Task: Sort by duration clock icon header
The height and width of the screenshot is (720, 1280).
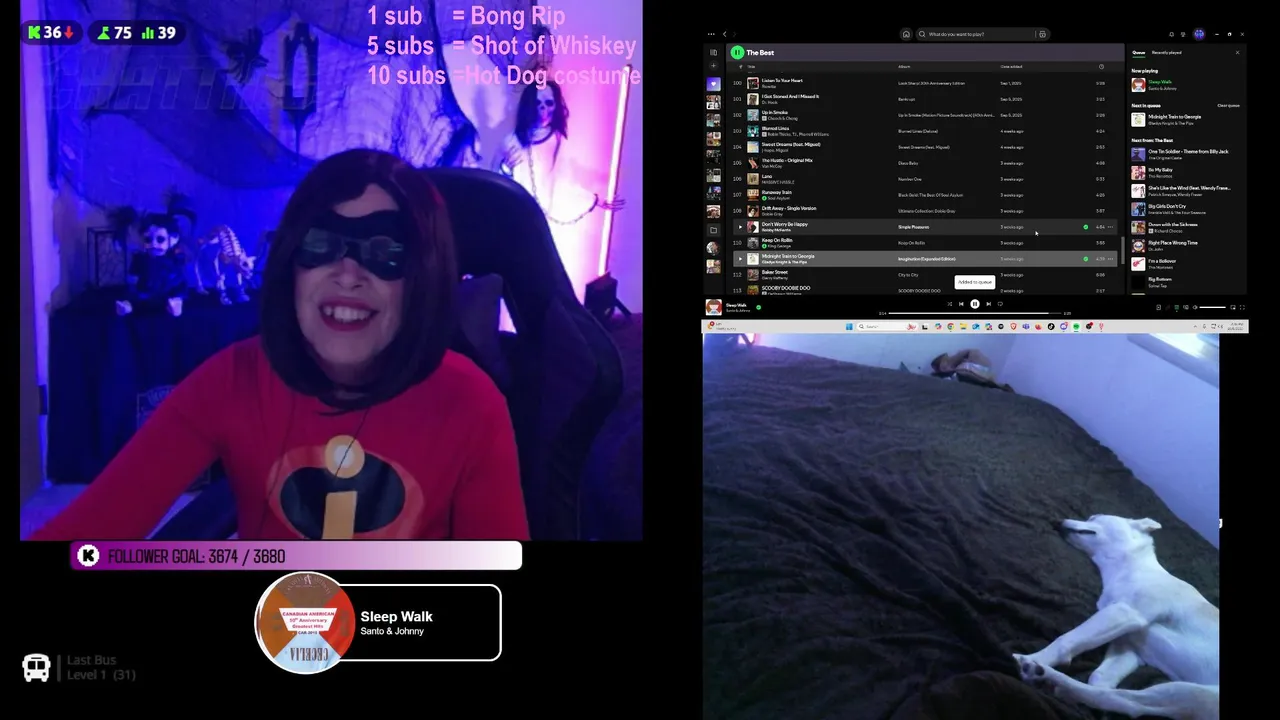Action: [x=1101, y=67]
